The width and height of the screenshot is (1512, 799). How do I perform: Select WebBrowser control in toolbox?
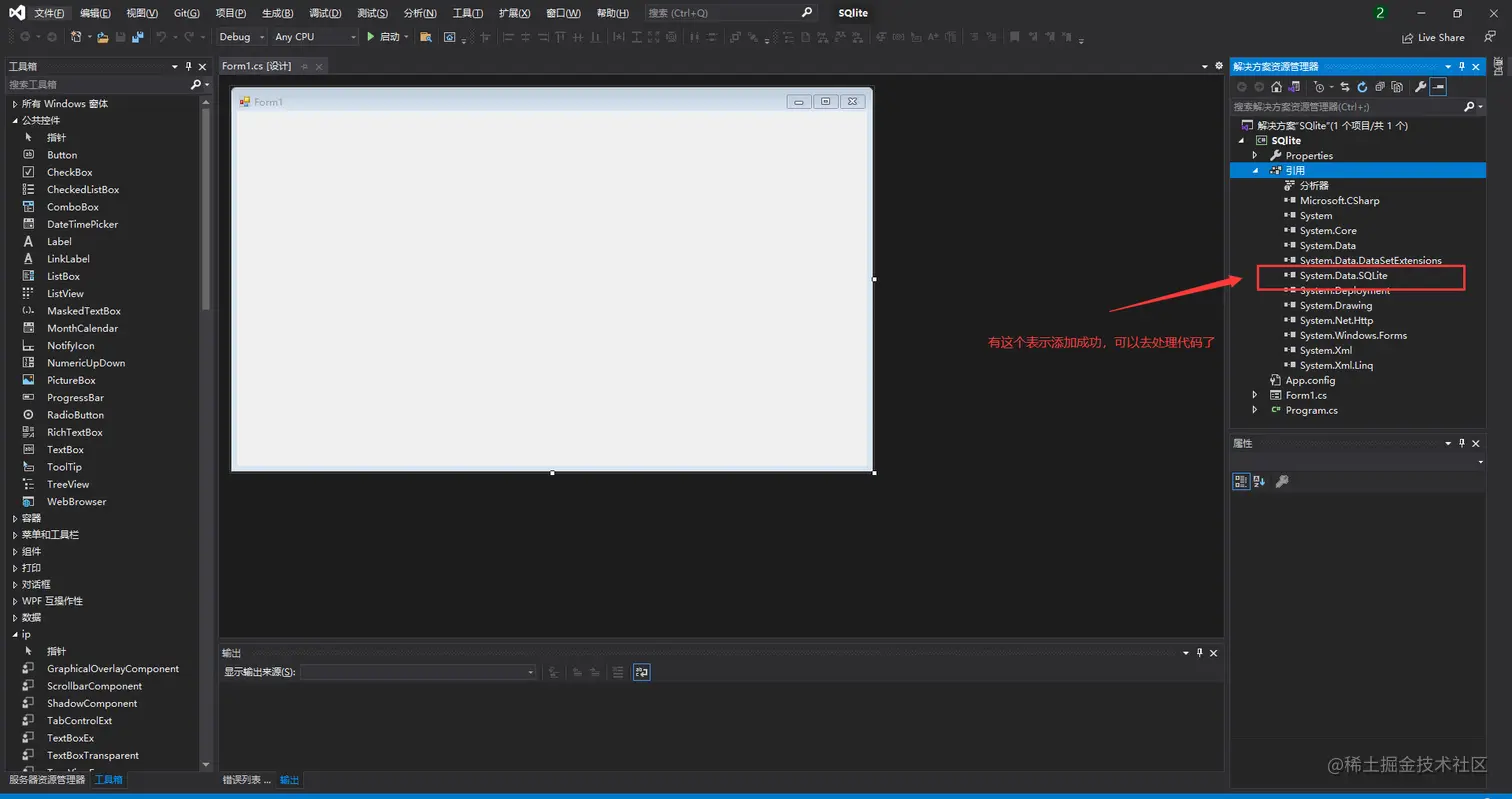click(76, 501)
